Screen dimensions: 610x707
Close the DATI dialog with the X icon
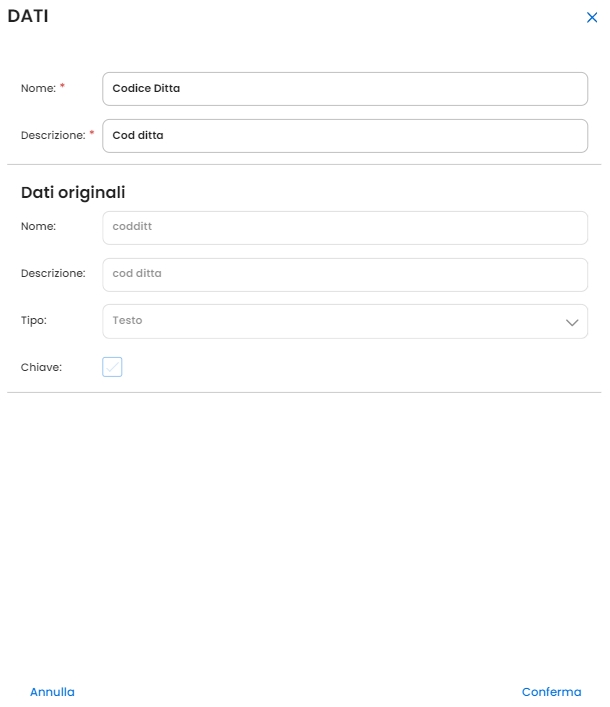coord(592,18)
